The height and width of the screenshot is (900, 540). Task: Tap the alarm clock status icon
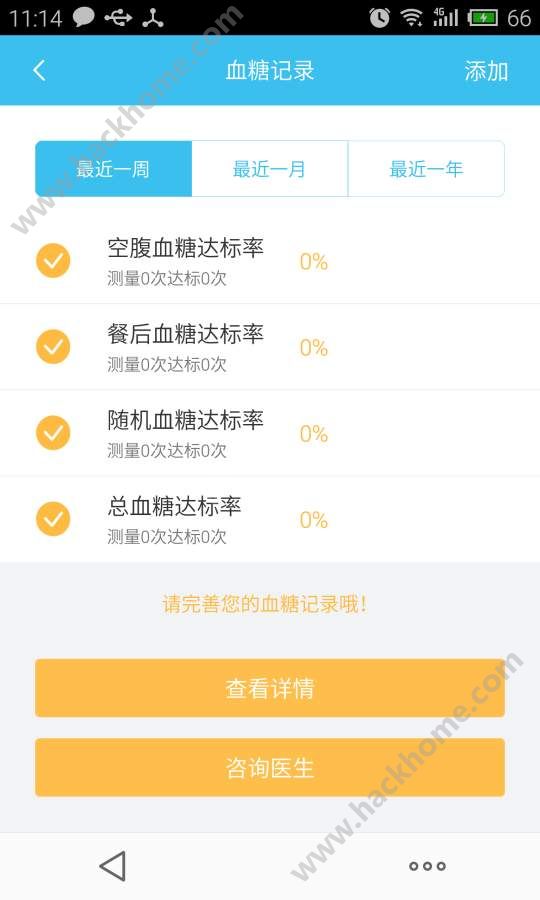(x=379, y=17)
